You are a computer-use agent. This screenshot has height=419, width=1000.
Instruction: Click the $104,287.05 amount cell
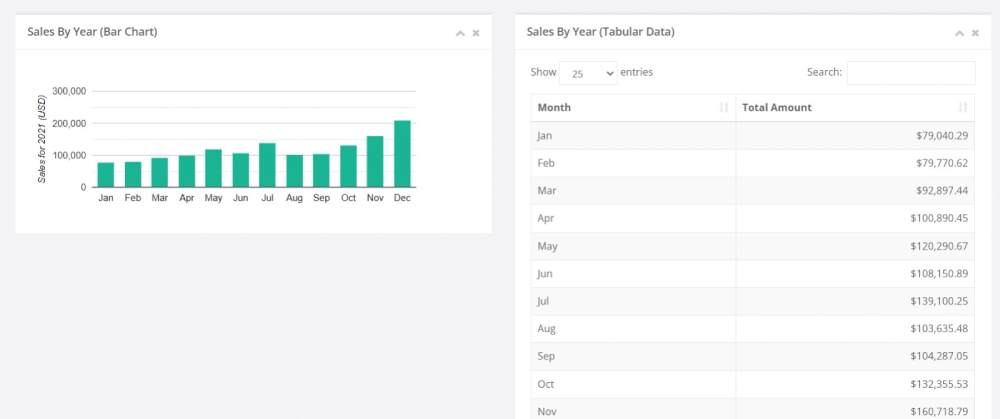pos(855,357)
